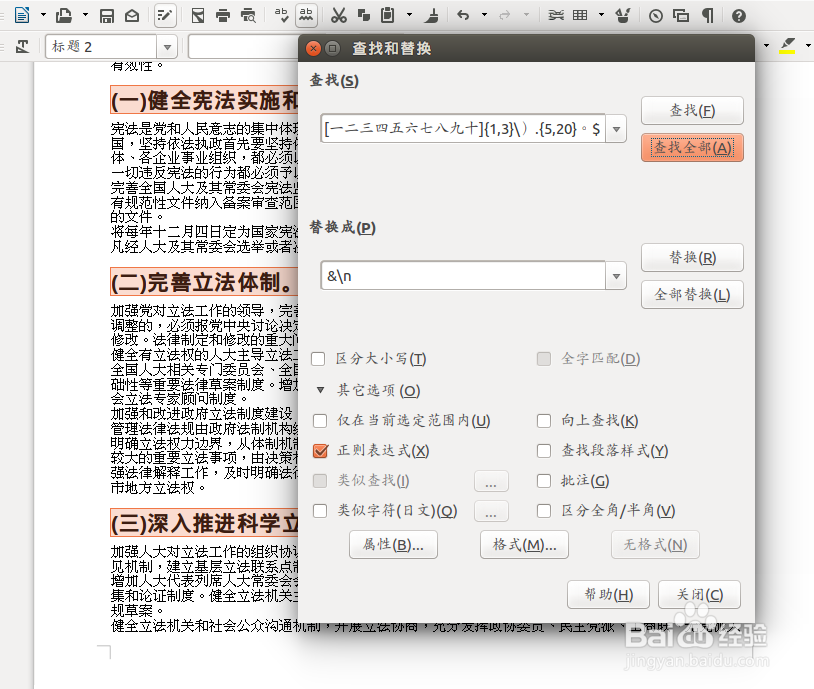Screen dimensions: 814x689
Task: Create a new document with the New icon
Action: (x=22, y=16)
